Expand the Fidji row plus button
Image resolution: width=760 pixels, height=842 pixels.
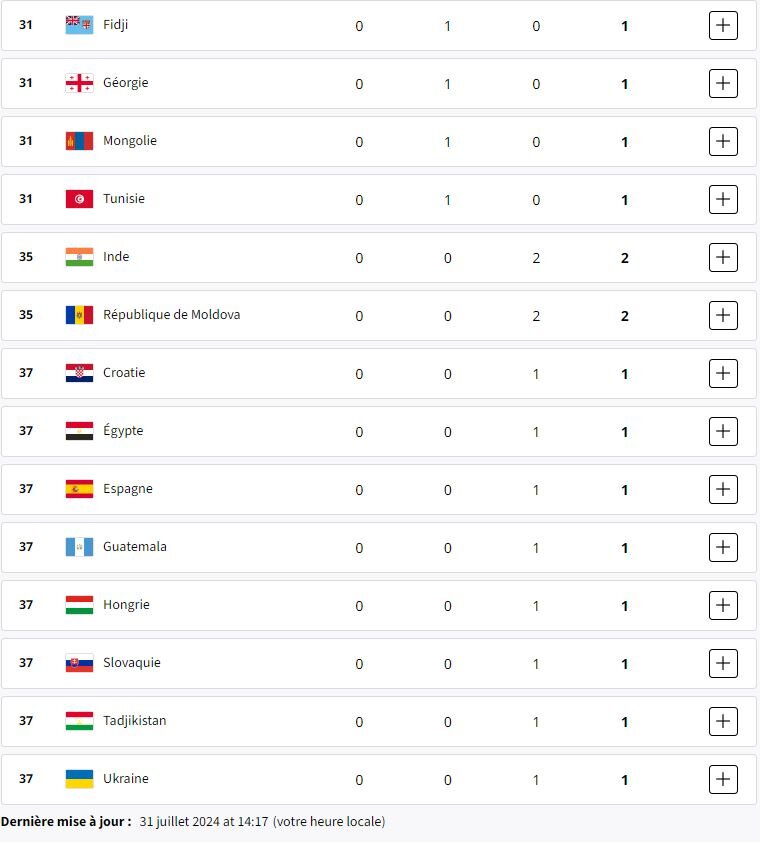pyautogui.click(x=723, y=25)
